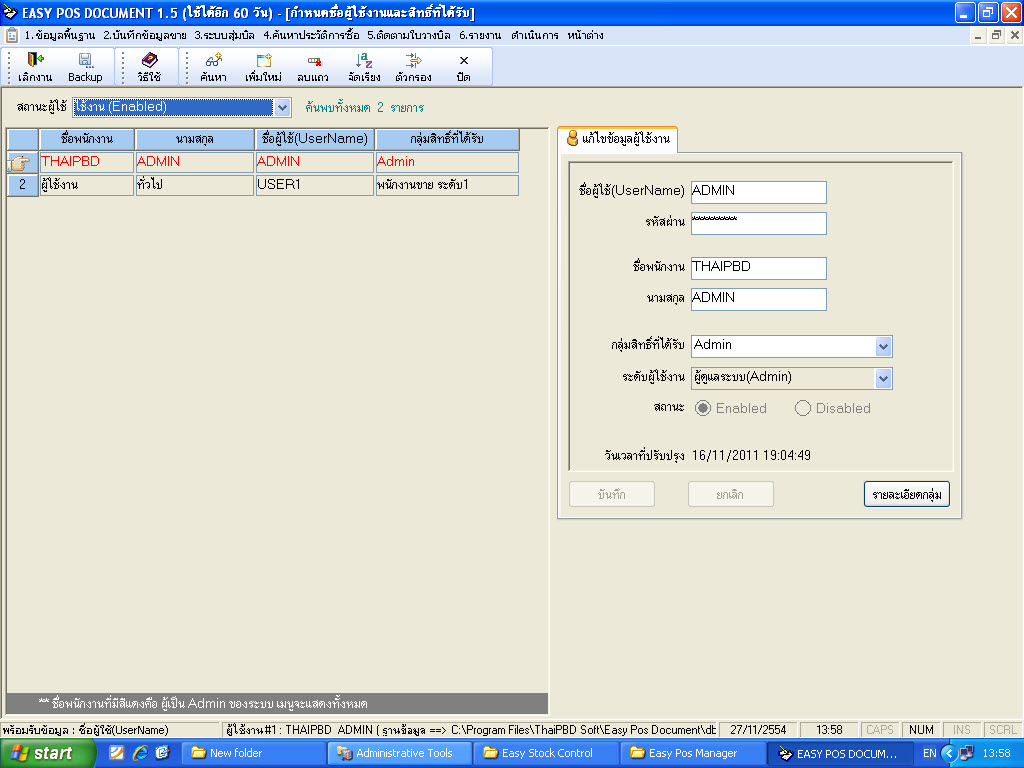Click the red THAIPBD cell in table
Viewport: 1024px width, 768px height.
pos(87,162)
